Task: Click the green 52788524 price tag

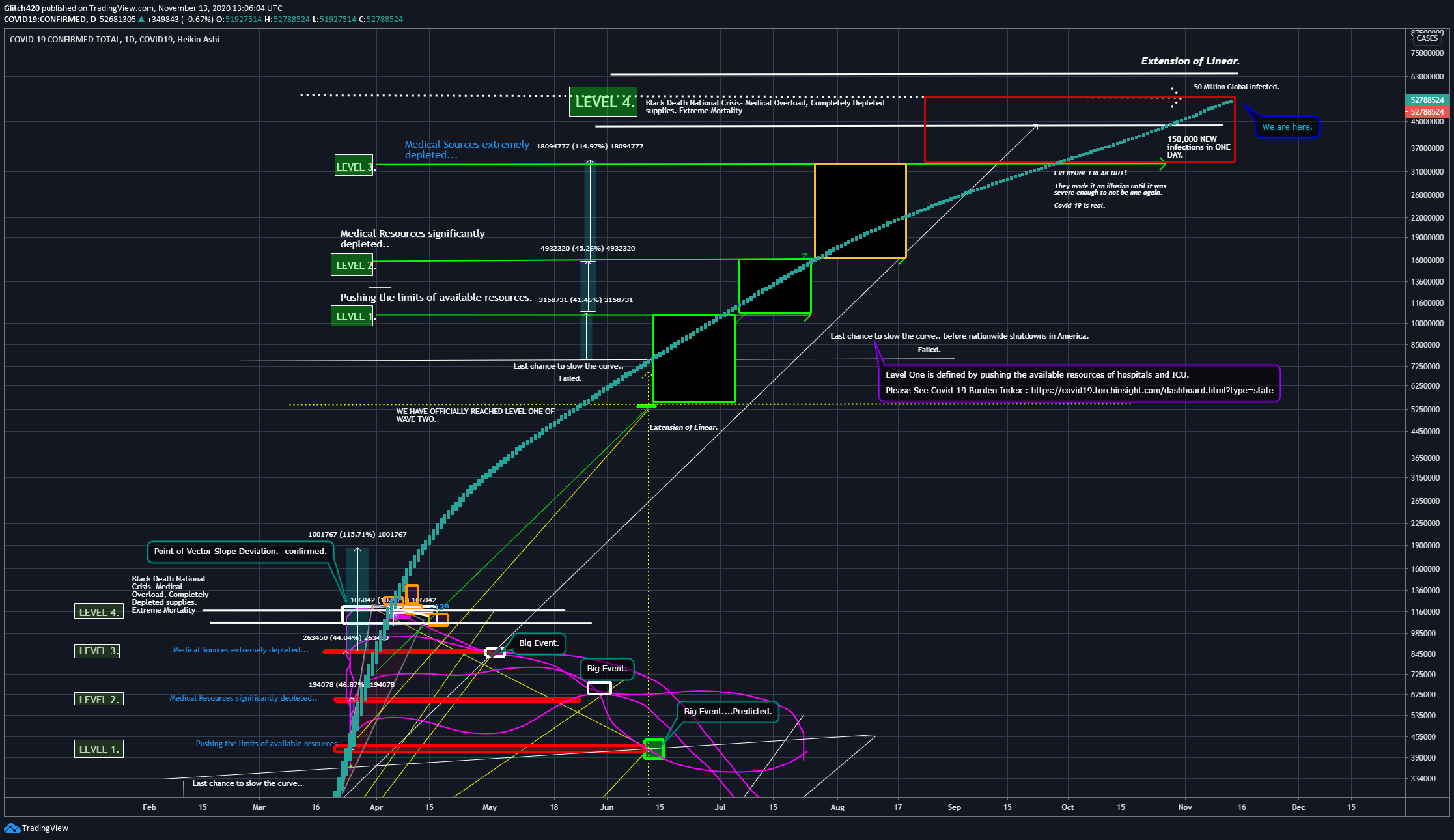Action: tap(1427, 100)
